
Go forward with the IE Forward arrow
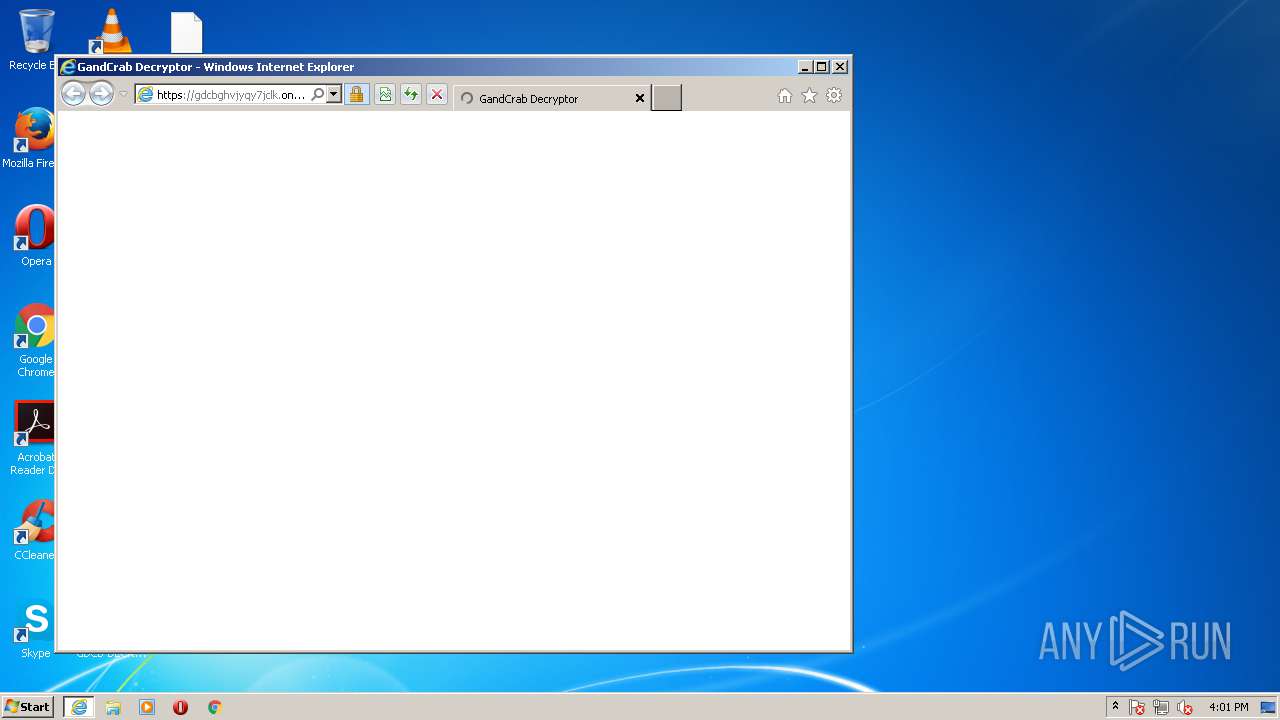tap(101, 94)
